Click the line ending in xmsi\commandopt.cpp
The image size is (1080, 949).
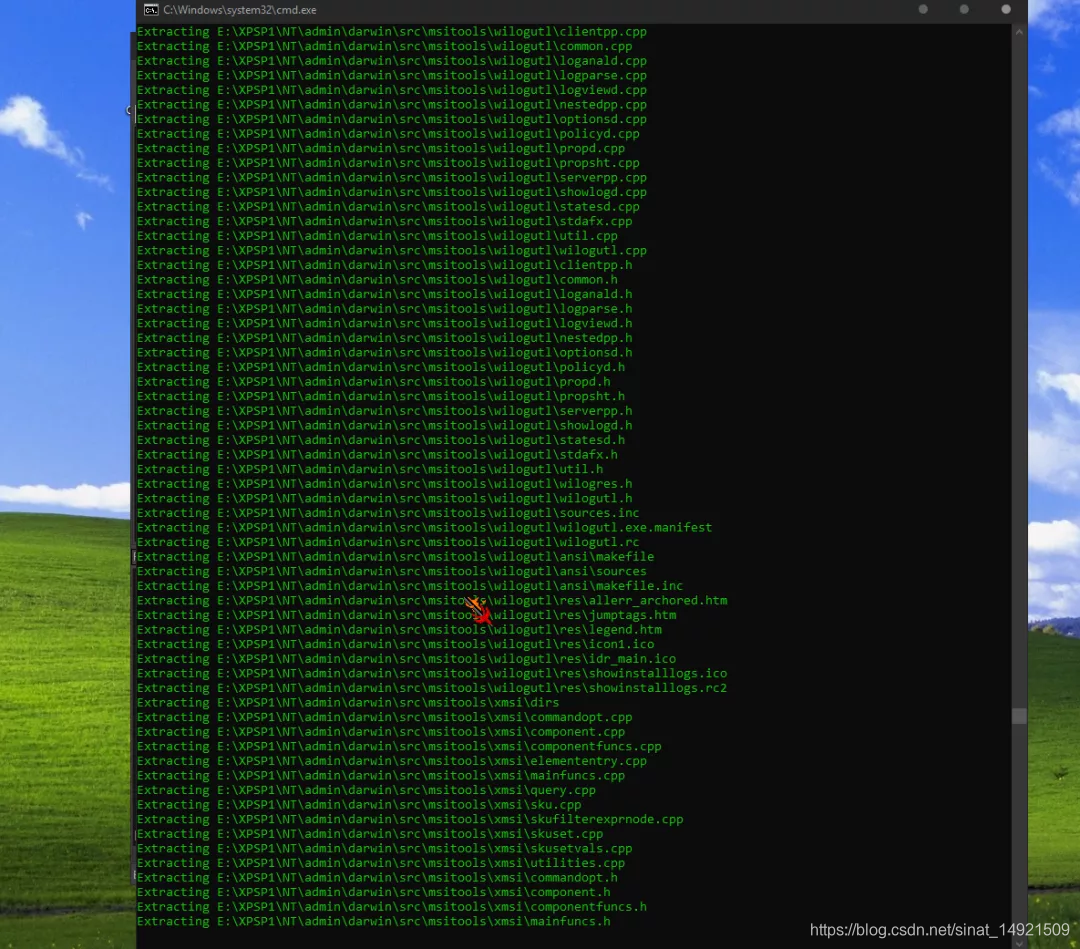[x=384, y=718]
